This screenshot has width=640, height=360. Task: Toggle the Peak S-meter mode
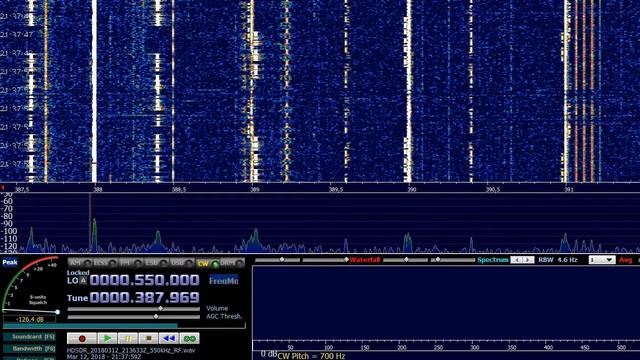pos(9,262)
